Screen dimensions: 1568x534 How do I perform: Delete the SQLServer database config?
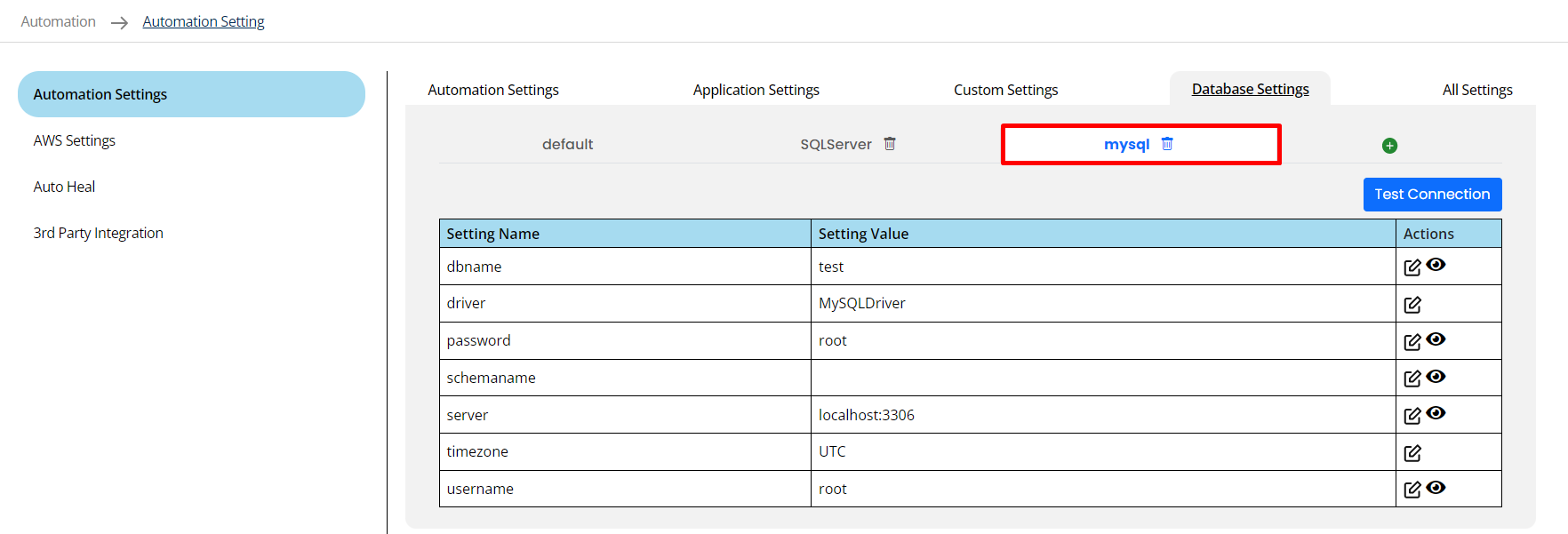coord(890,144)
